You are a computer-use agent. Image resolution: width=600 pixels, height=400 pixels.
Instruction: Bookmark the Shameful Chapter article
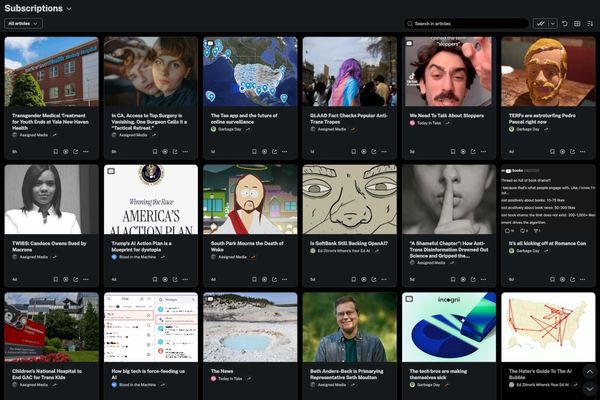[453, 279]
